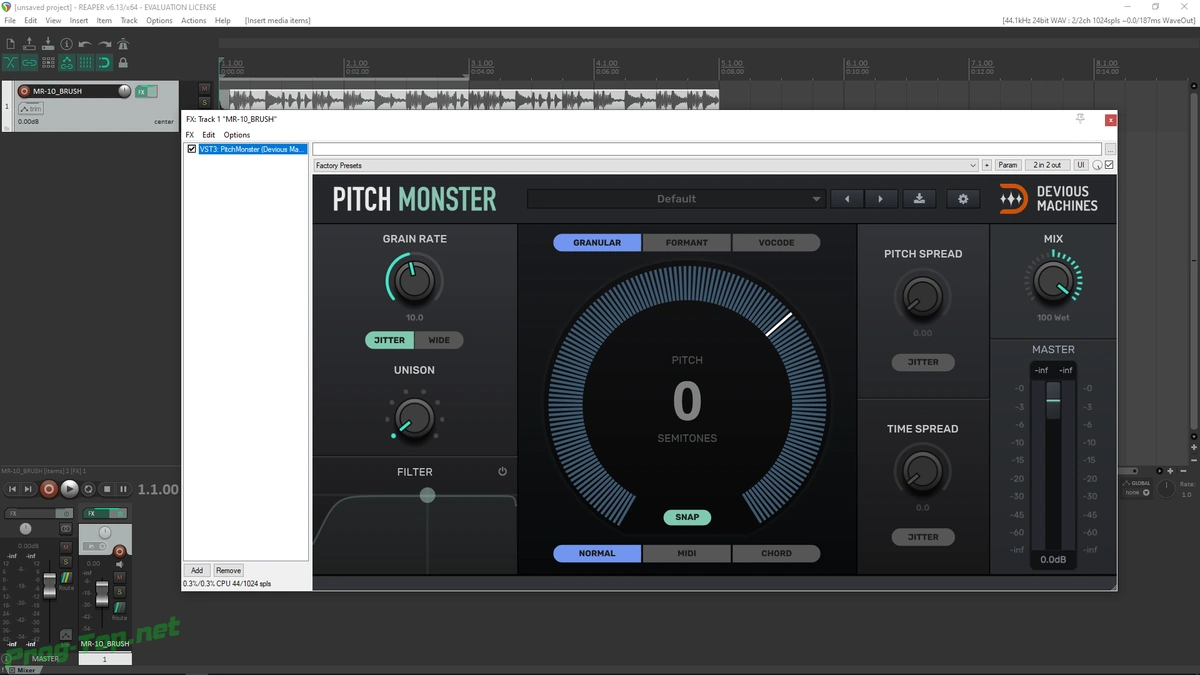Open the Insert menu in REAPER menu bar

pyautogui.click(x=78, y=20)
